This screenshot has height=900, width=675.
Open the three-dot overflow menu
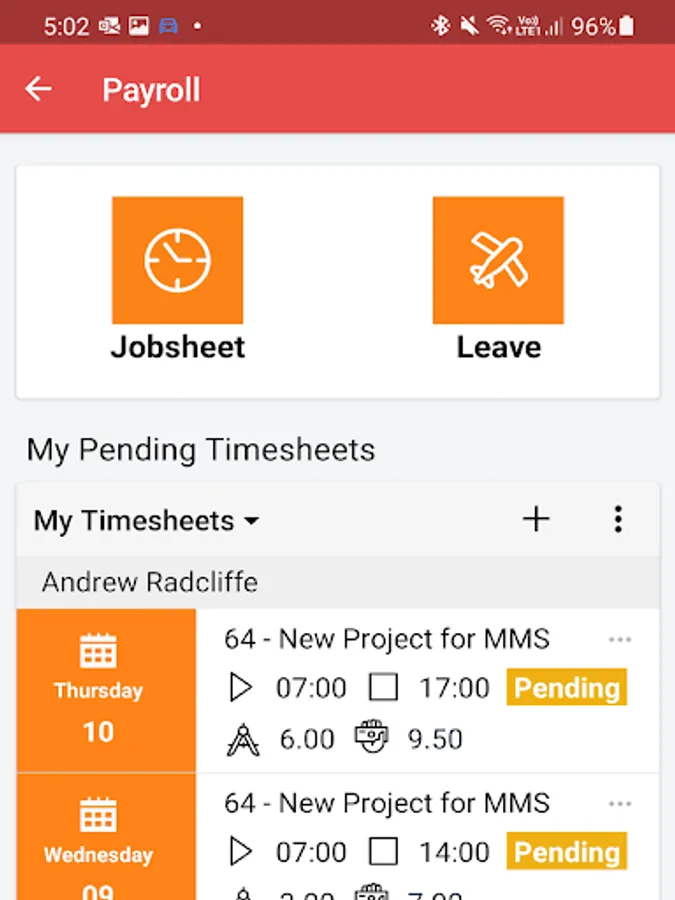pyautogui.click(x=618, y=519)
